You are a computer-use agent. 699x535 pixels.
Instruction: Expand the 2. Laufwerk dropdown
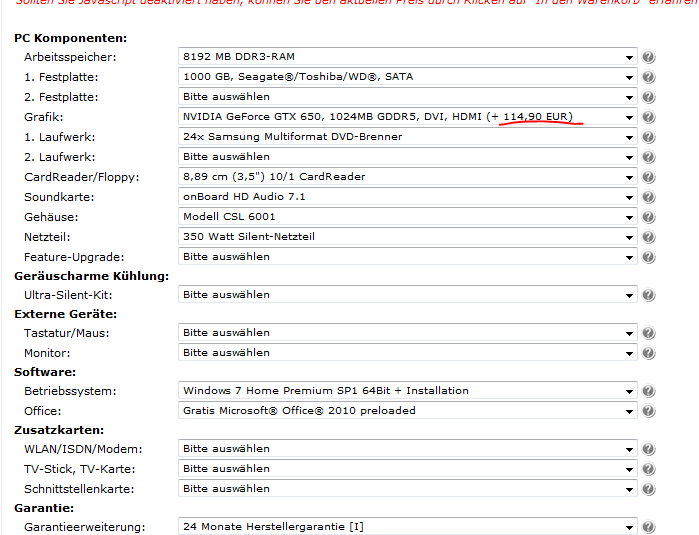point(407,157)
